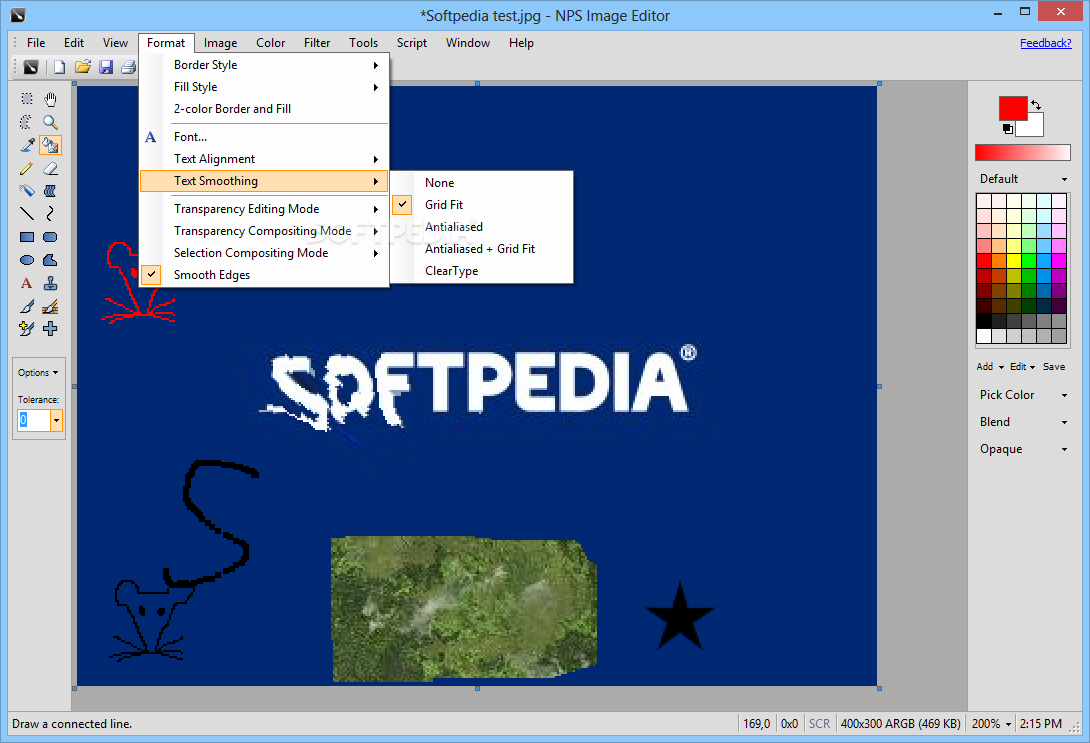Open the Options dropdown in tool panel
Image resolution: width=1090 pixels, height=743 pixels.
click(x=38, y=373)
